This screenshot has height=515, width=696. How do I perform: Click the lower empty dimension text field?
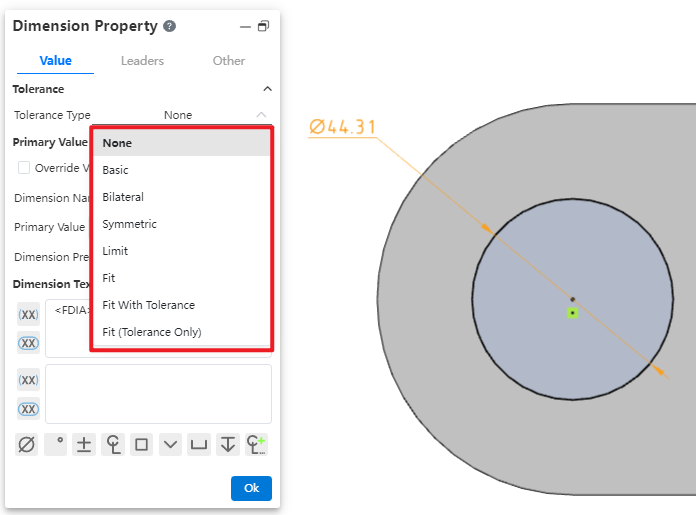point(158,393)
